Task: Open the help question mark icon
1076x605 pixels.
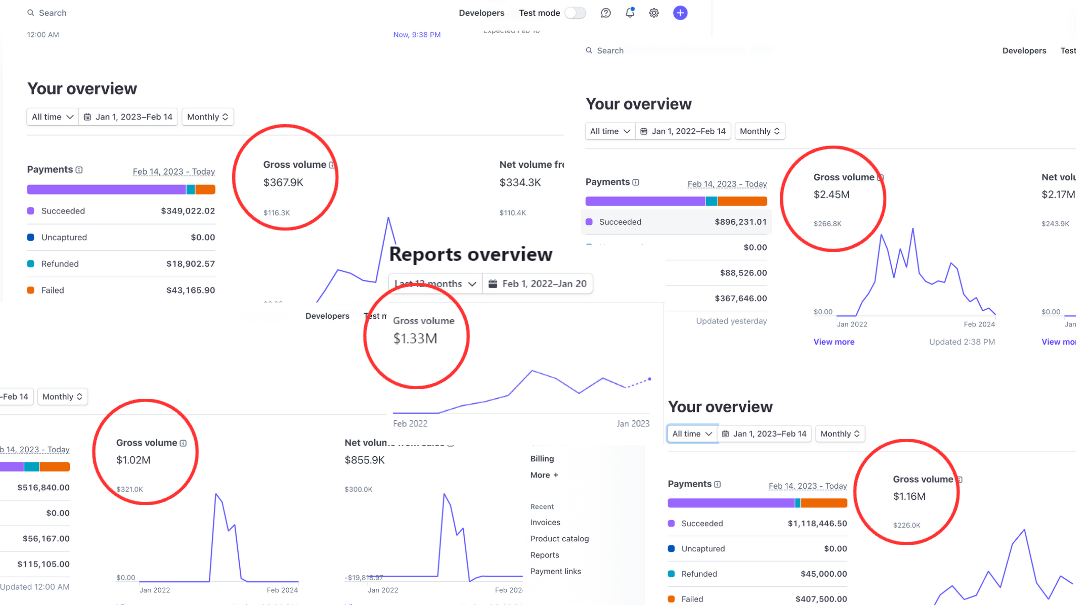Action: (x=606, y=13)
